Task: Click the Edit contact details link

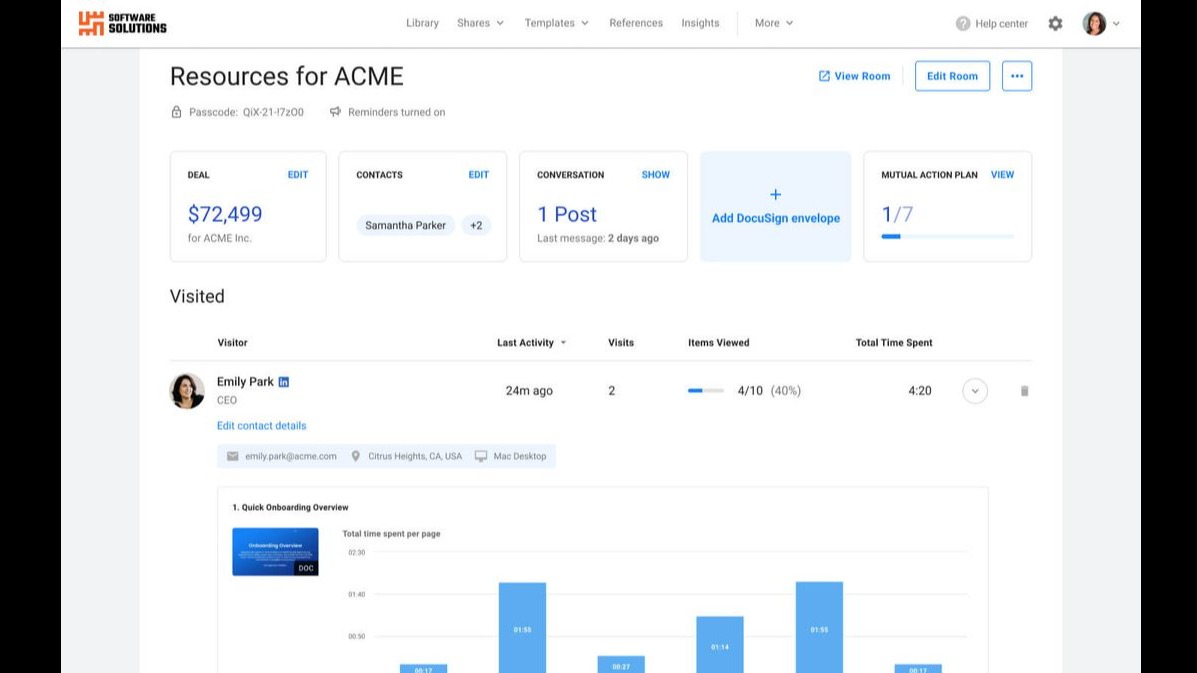Action: (262, 426)
